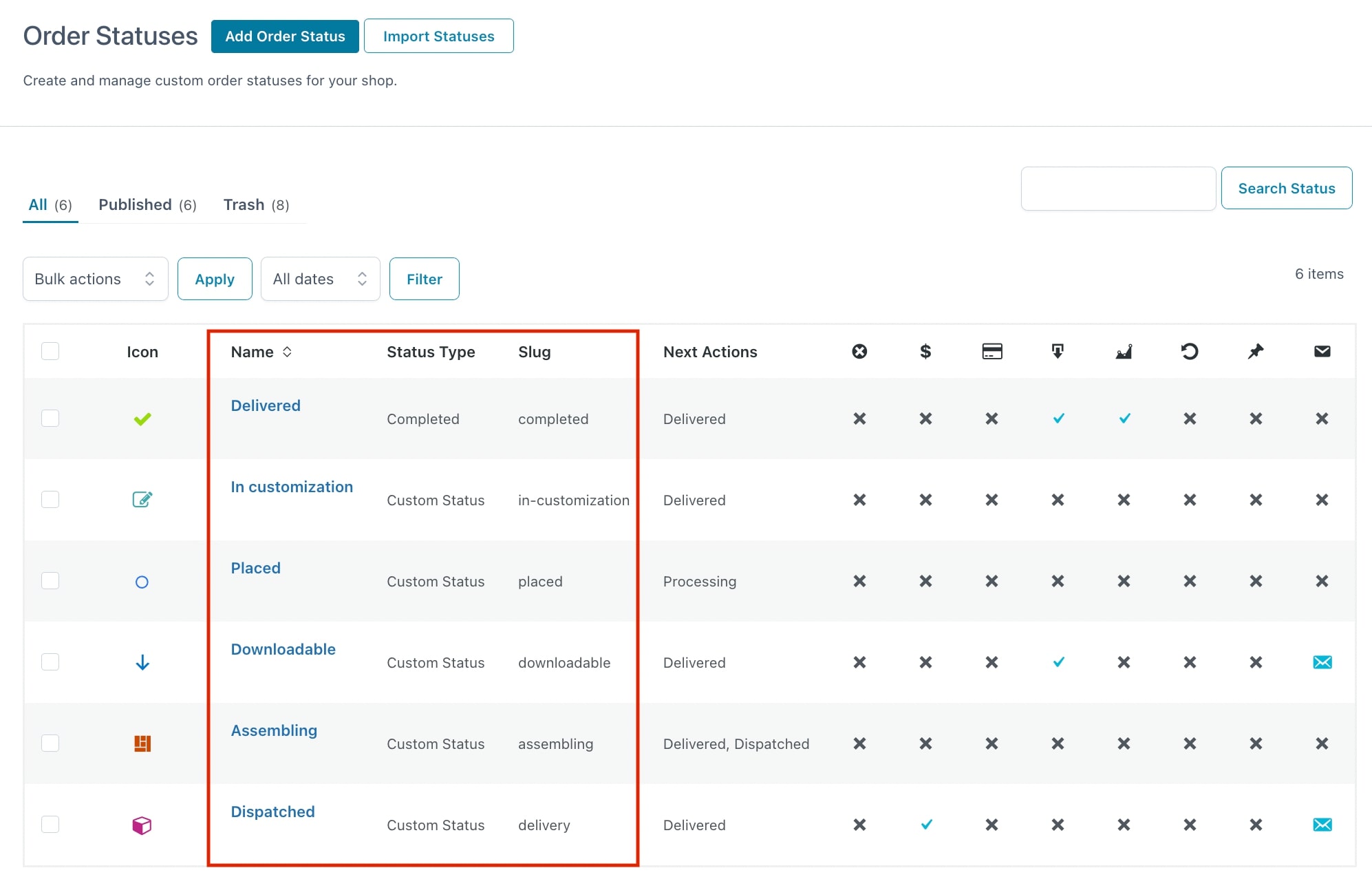Image resolution: width=1372 pixels, height=888 pixels.
Task: Click the Next Actions column header
Action: pos(710,352)
